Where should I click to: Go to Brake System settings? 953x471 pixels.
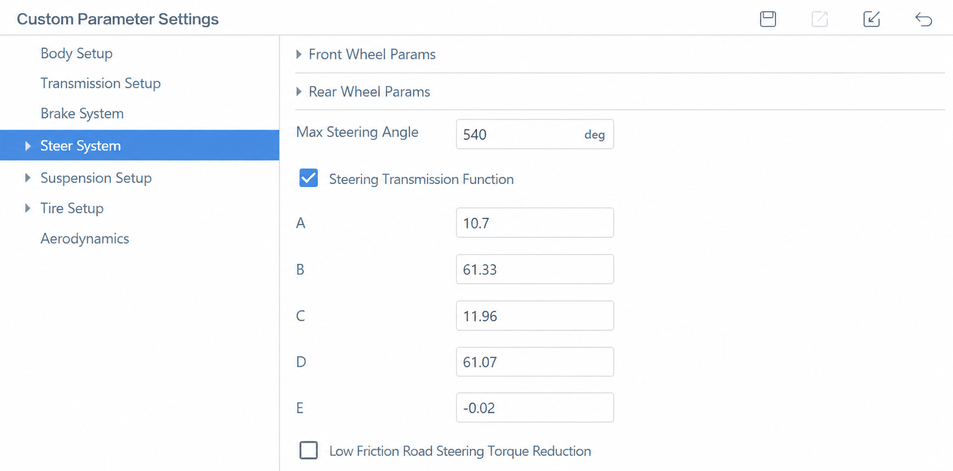pyautogui.click(x=82, y=114)
